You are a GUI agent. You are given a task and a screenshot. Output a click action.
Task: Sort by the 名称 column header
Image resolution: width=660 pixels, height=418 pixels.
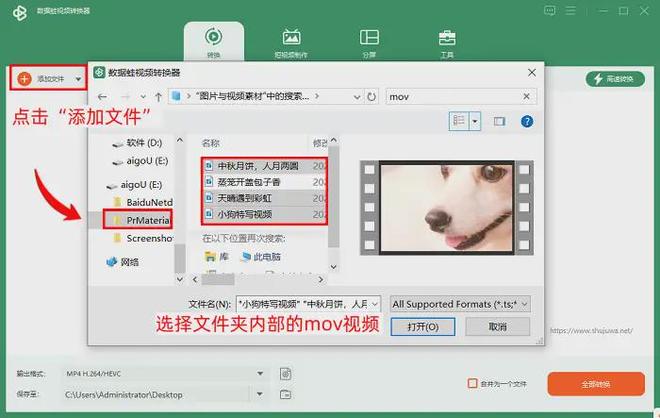[x=210, y=143]
